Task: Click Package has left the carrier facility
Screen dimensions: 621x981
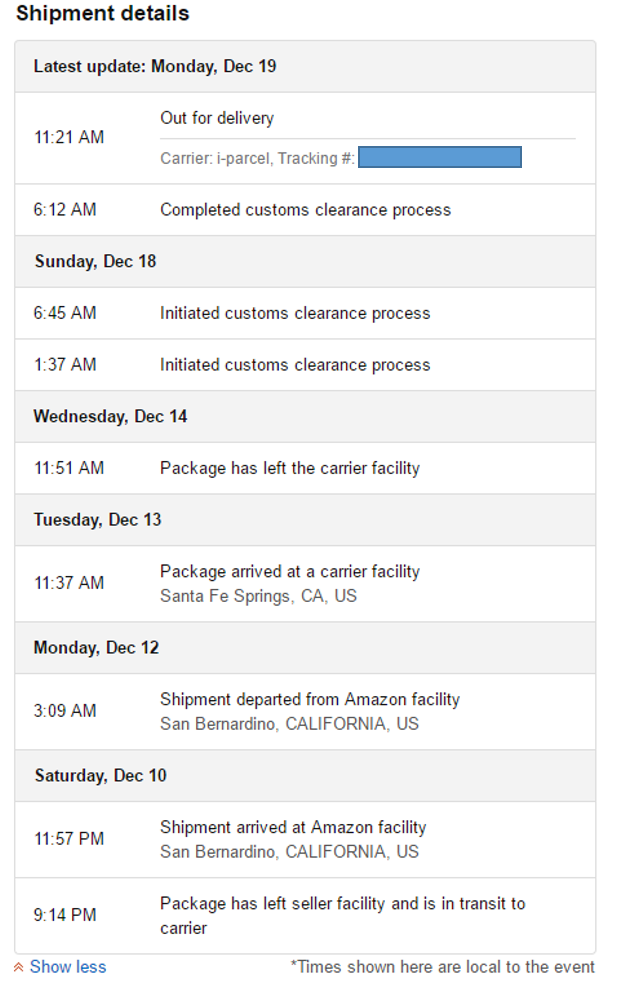Action: (290, 468)
